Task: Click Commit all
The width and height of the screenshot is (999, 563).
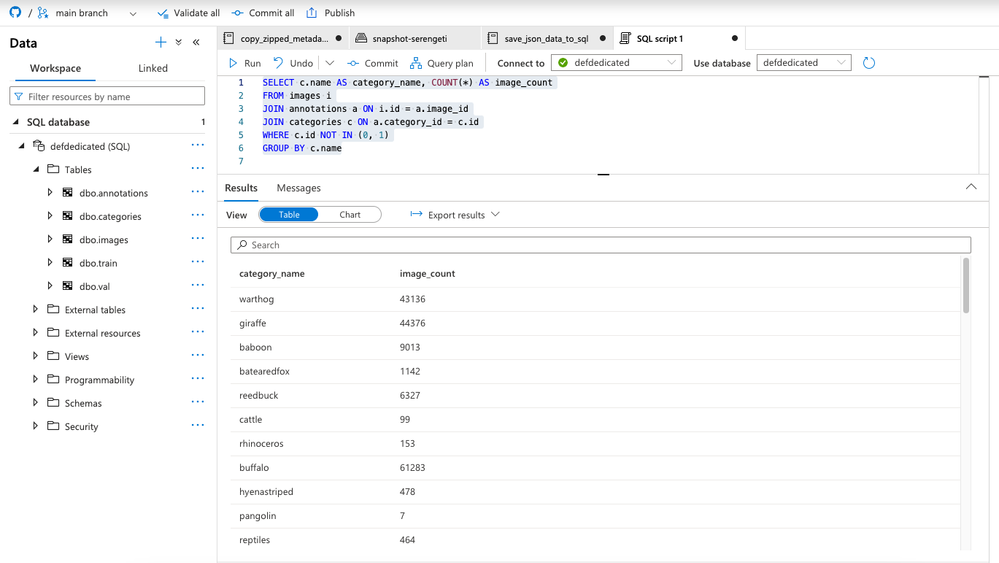Action: tap(263, 13)
